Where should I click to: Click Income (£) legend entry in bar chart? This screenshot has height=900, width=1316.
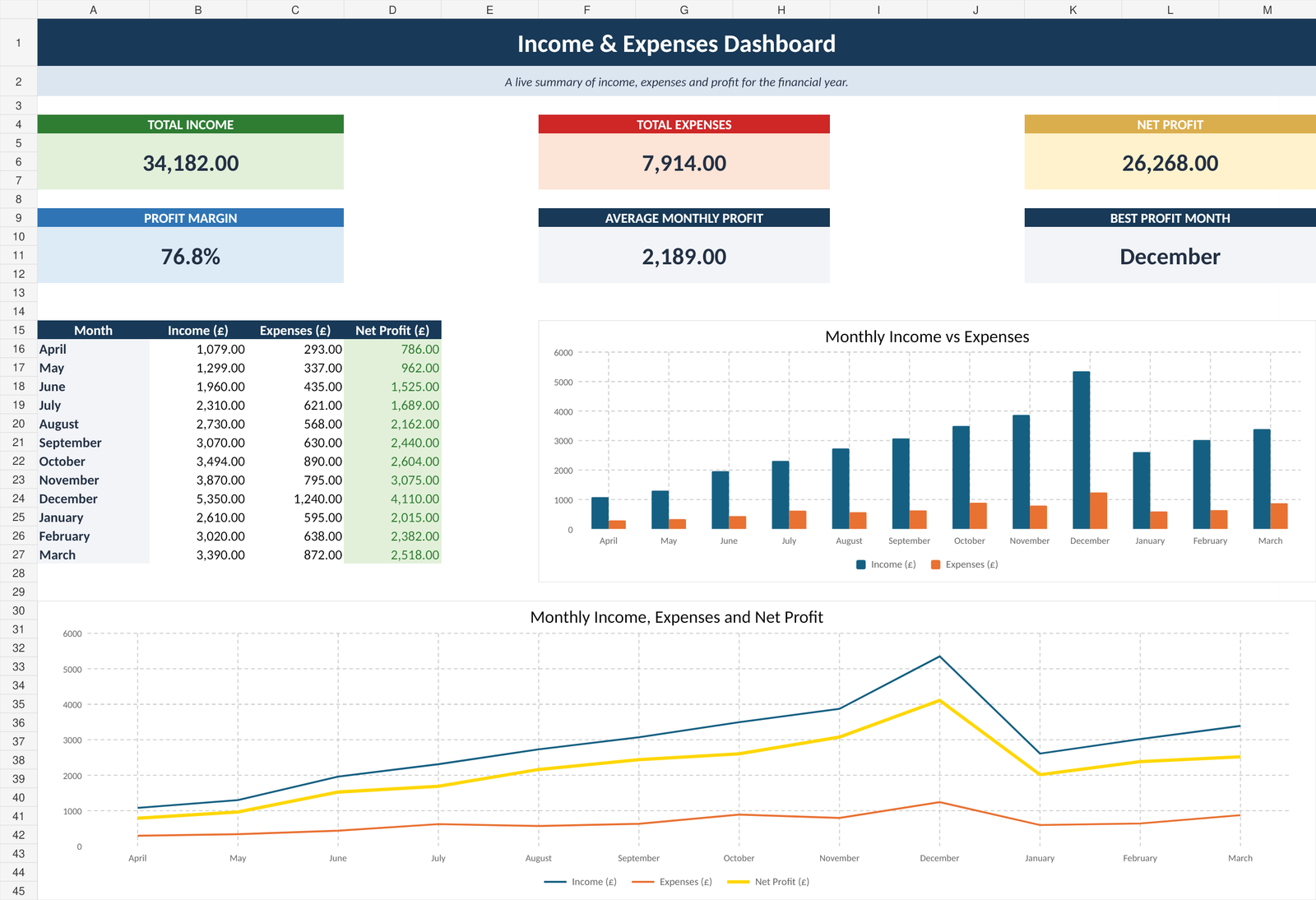pyautogui.click(x=886, y=564)
